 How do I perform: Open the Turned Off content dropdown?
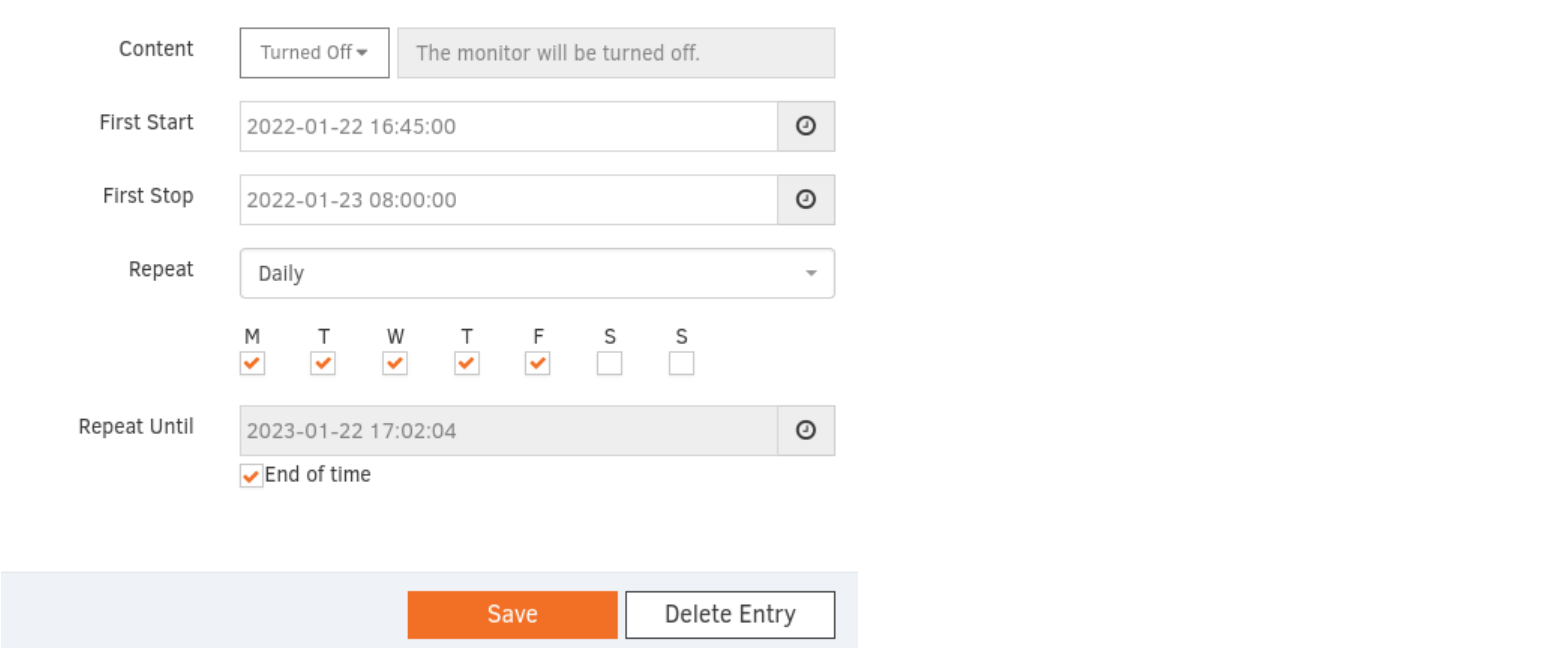tap(313, 52)
